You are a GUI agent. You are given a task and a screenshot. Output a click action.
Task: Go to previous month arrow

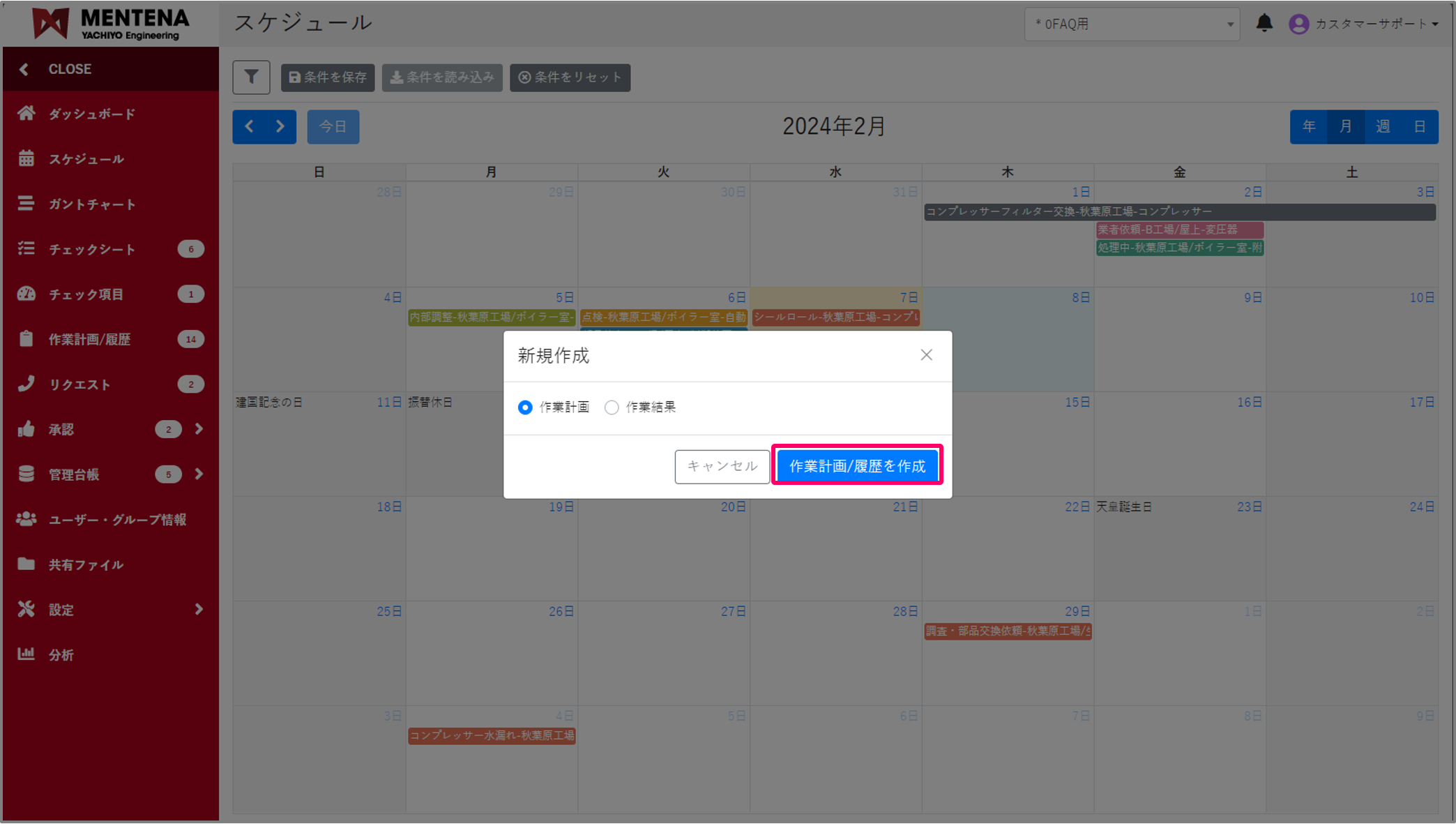point(249,126)
